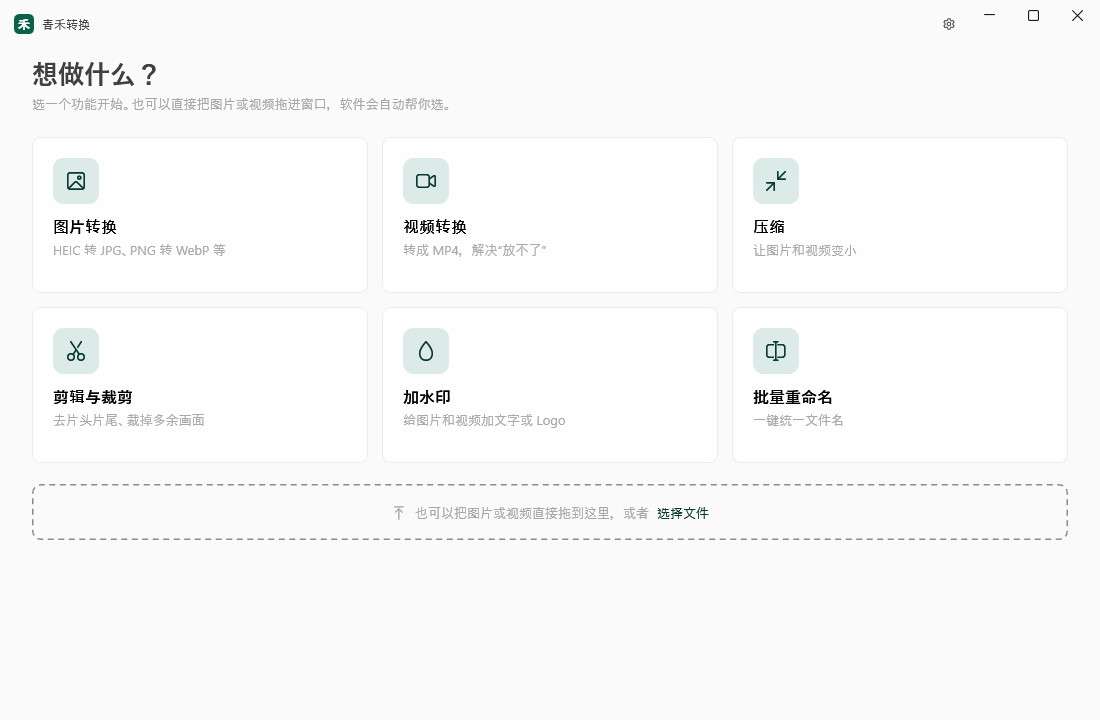This screenshot has width=1100, height=720.
Task: Click the drop zone hint text 也可以把图片或视频直接拖到这里
Action: 513,513
